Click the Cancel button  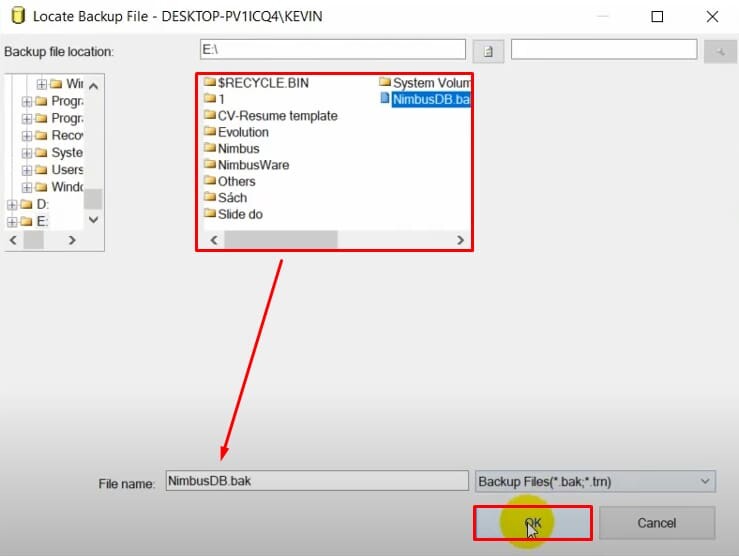coord(657,523)
